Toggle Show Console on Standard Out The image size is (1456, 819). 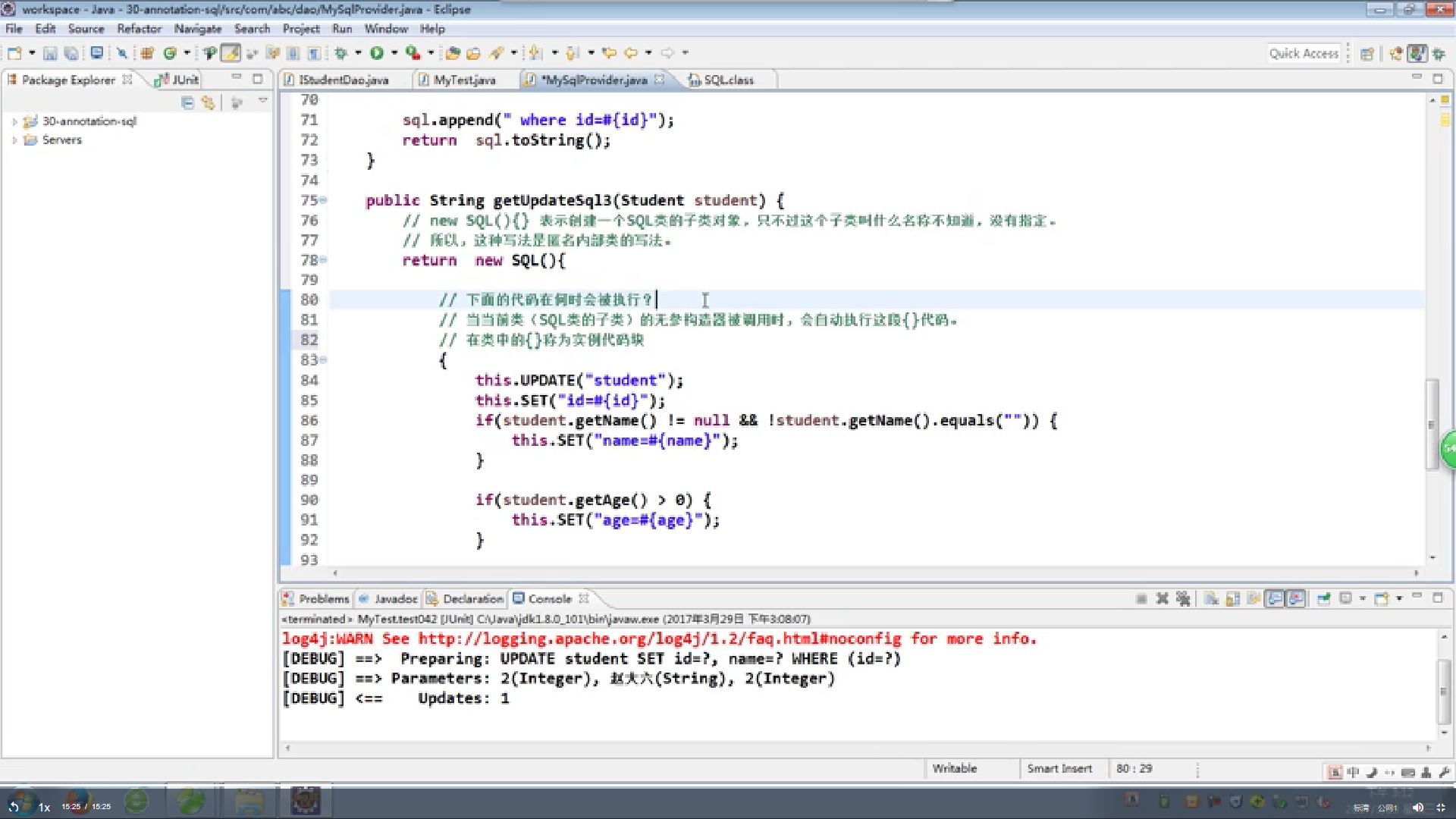(1276, 599)
